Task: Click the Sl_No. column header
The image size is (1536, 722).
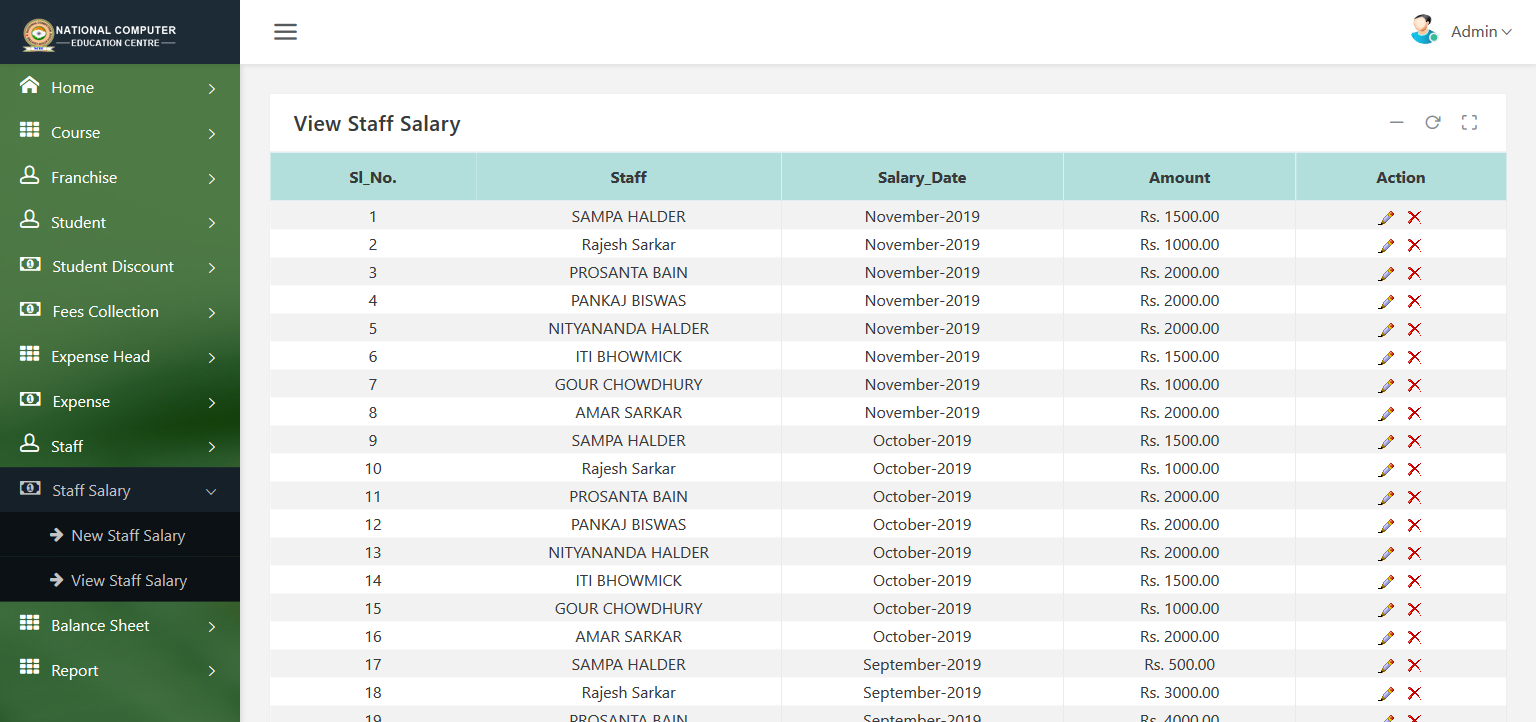Action: pos(373,177)
